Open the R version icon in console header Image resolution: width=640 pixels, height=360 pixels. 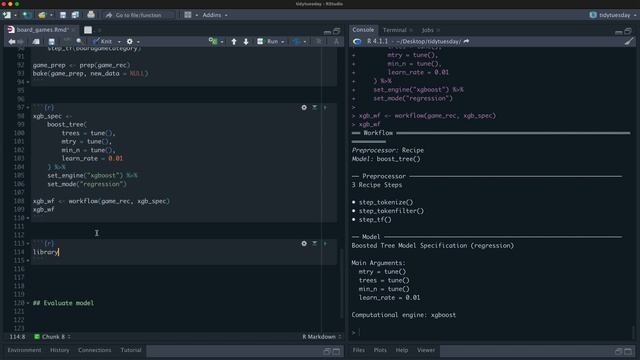[357, 42]
